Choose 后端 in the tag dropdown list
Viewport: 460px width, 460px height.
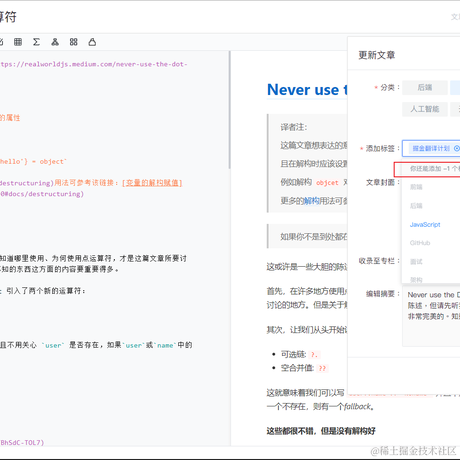click(x=416, y=206)
